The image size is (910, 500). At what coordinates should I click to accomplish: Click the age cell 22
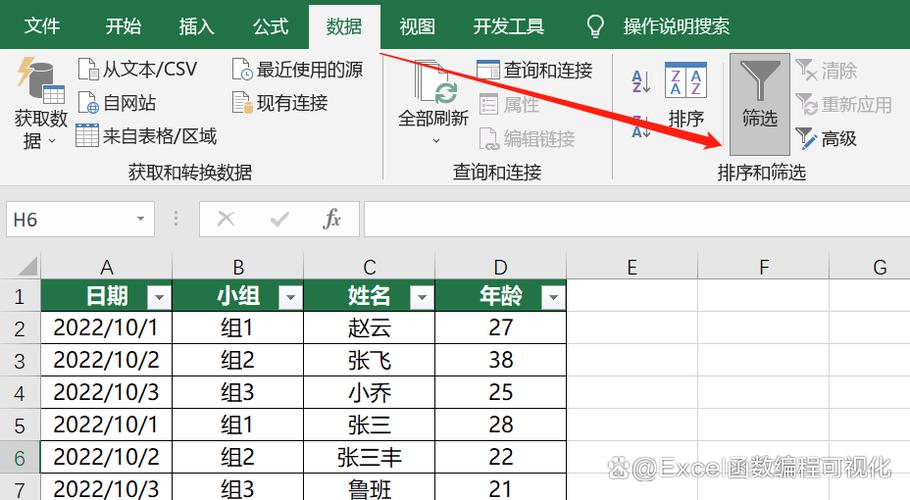501,457
